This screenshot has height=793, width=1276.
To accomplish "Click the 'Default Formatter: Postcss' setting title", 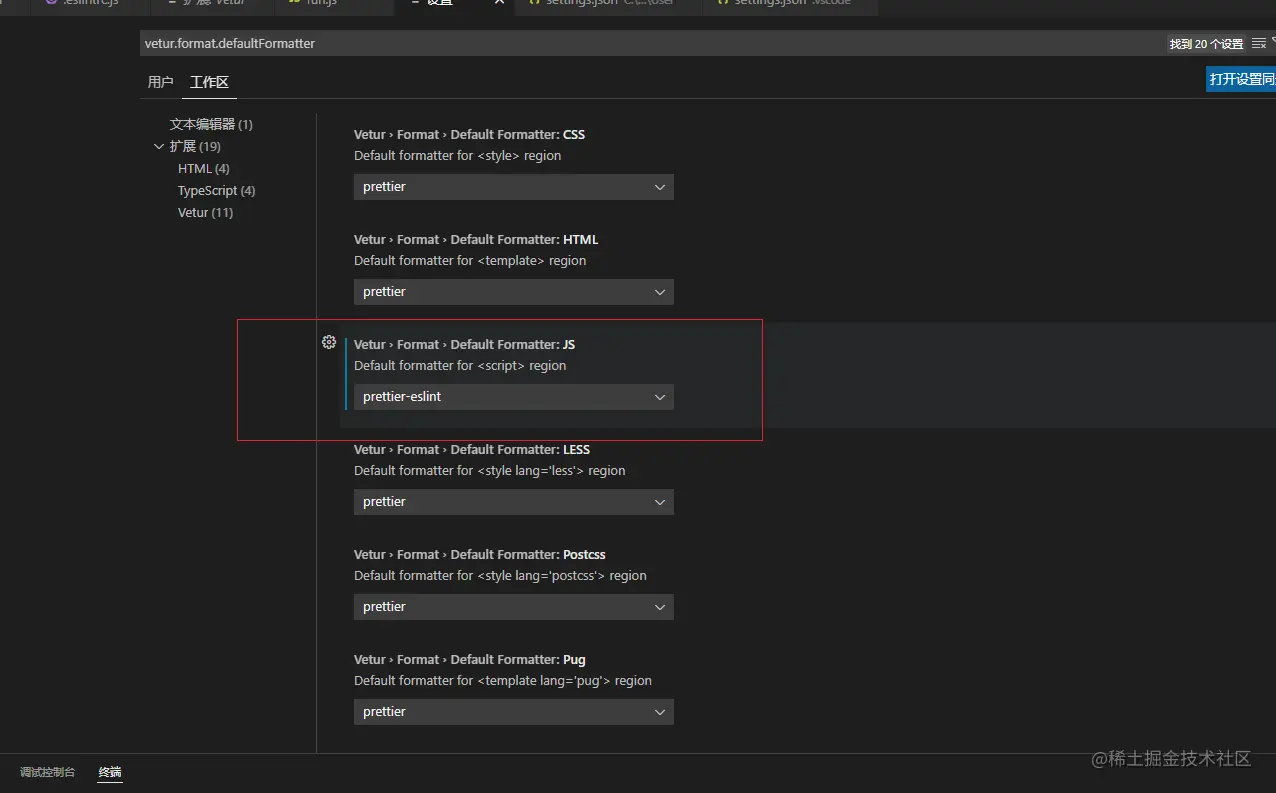I will (480, 554).
